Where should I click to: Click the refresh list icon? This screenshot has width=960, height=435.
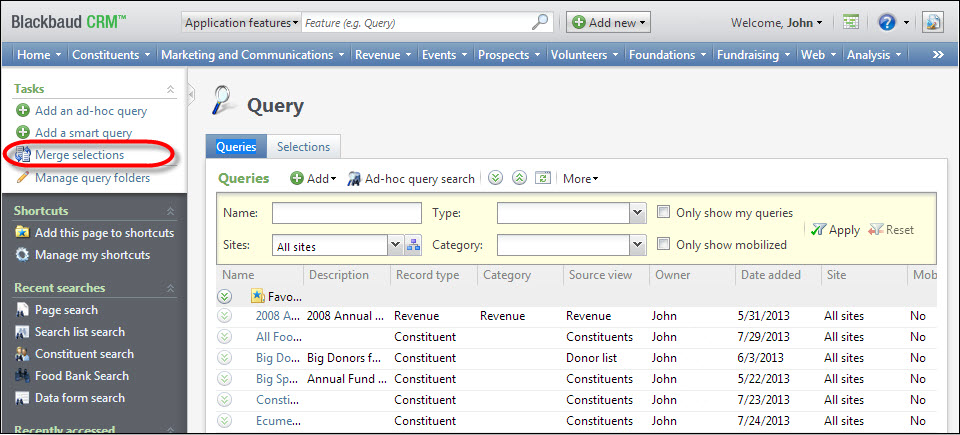click(543, 178)
